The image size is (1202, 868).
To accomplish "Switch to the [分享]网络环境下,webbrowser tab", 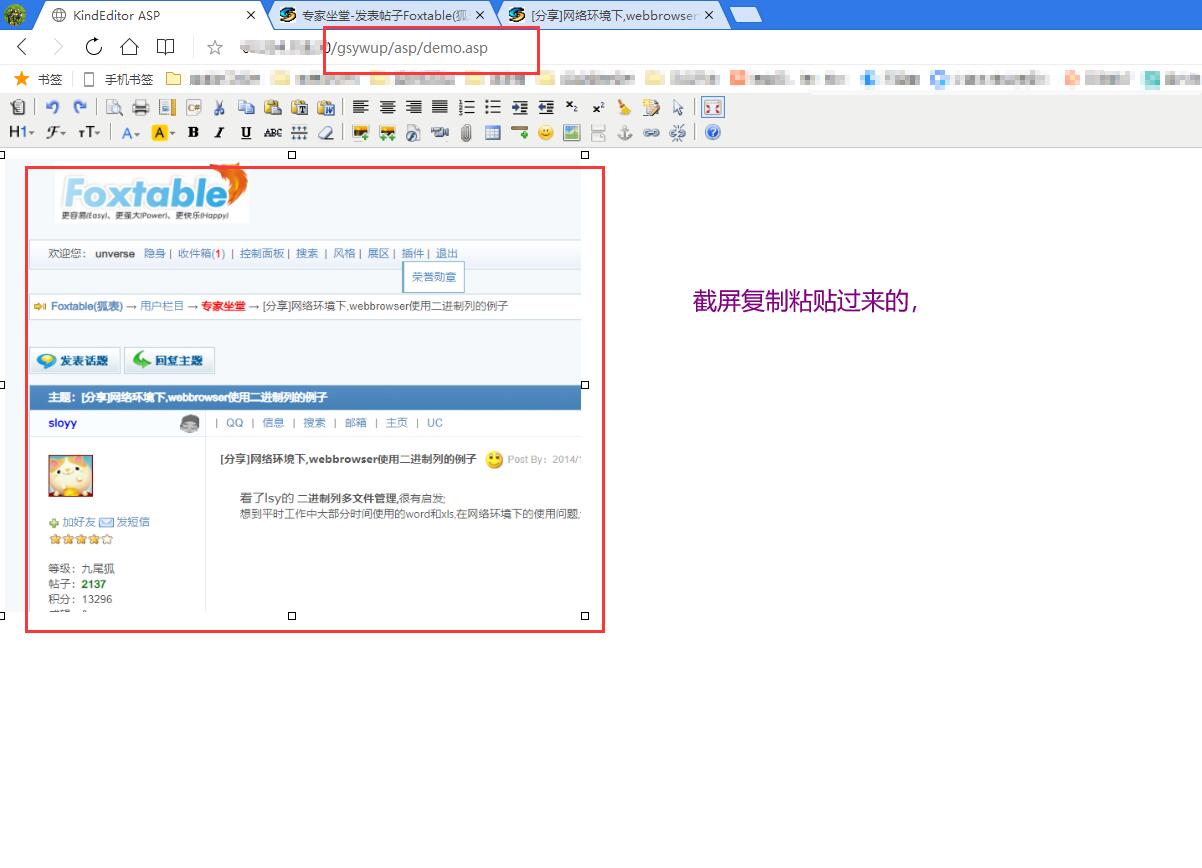I will coord(612,15).
